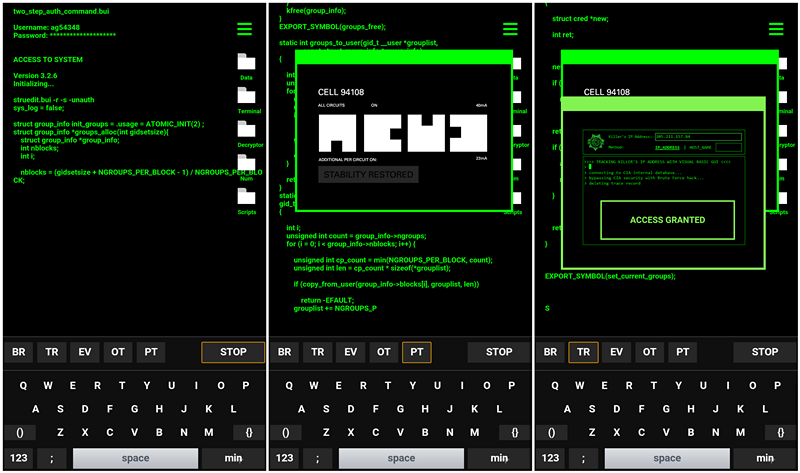Tap the 123 key on the login screen keyboard
This screenshot has height=473, width=800.
[x=19, y=458]
